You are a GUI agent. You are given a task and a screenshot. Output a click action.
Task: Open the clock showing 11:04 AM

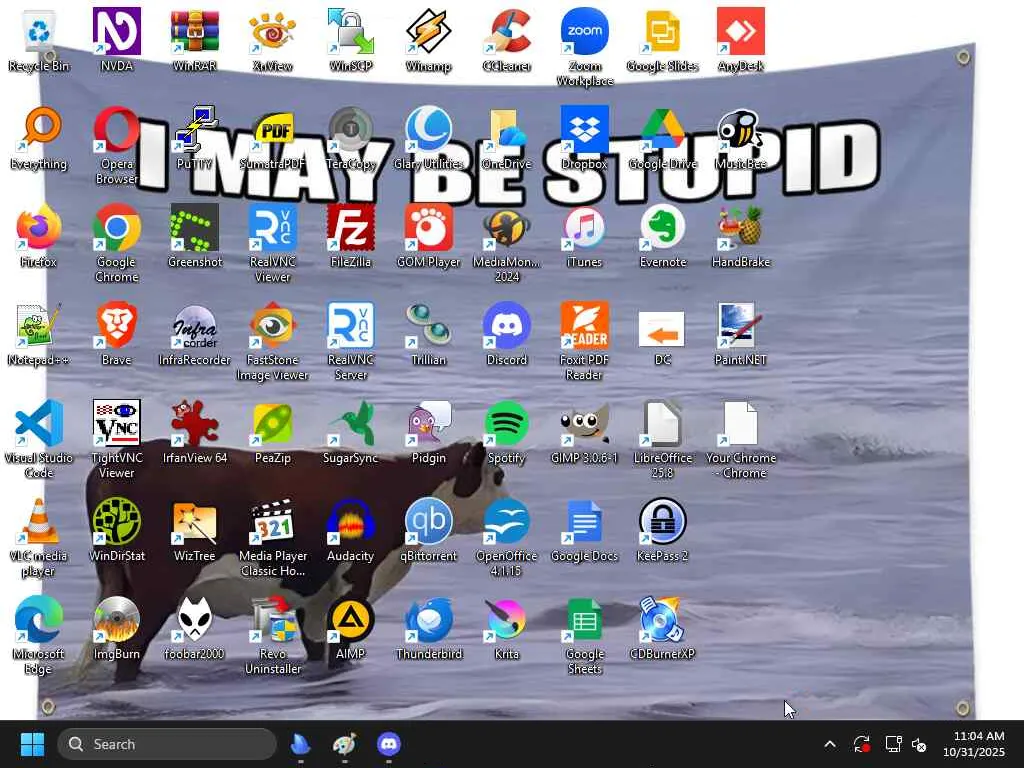click(974, 744)
